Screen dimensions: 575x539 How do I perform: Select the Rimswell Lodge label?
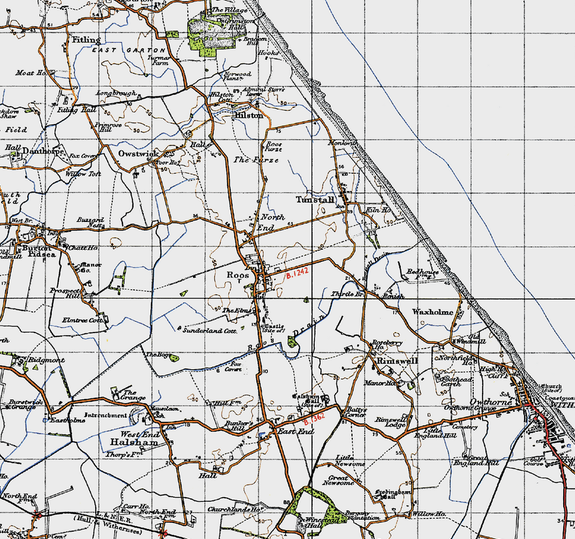[x=391, y=422]
